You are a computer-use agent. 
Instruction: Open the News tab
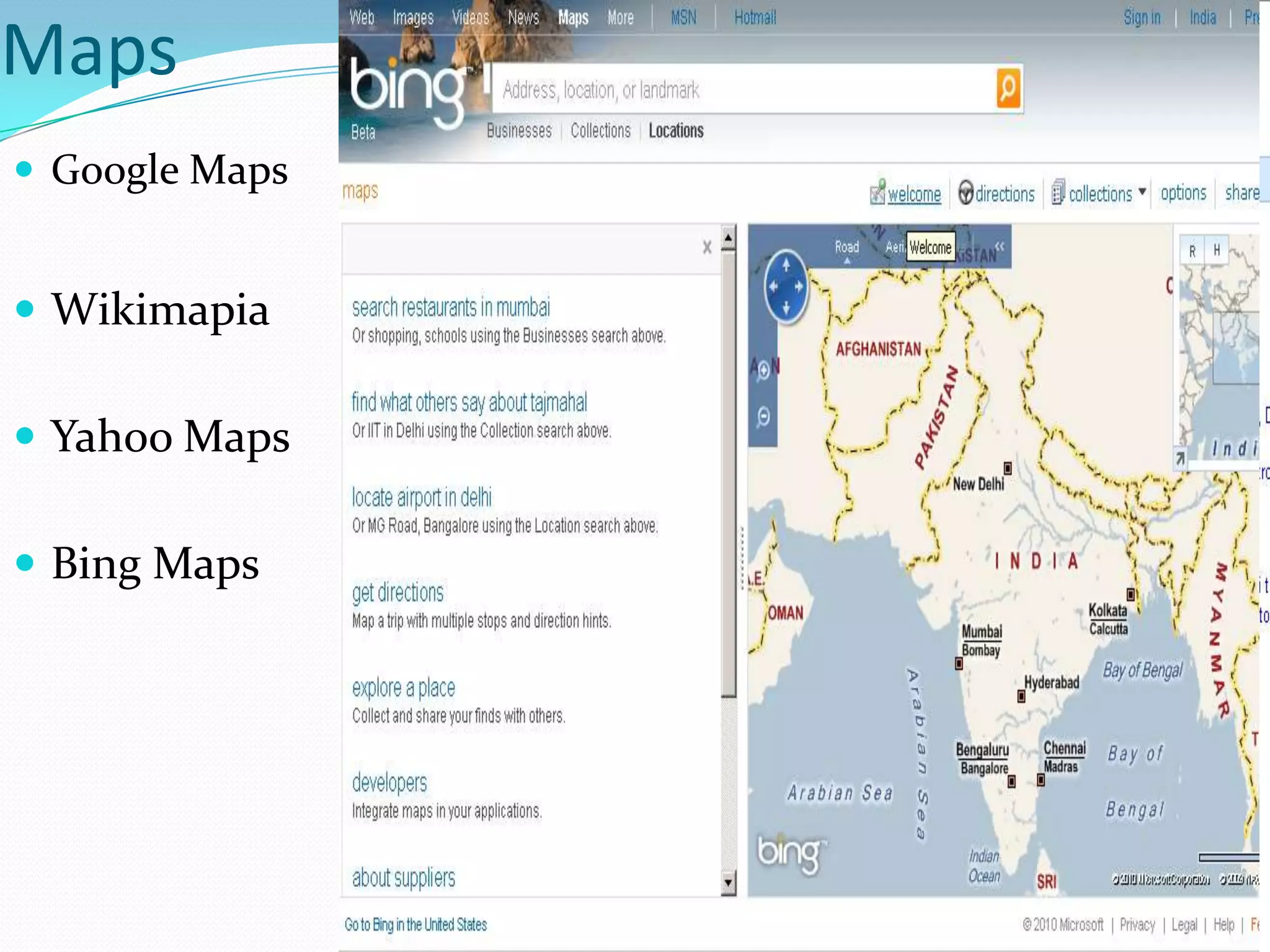[x=523, y=17]
